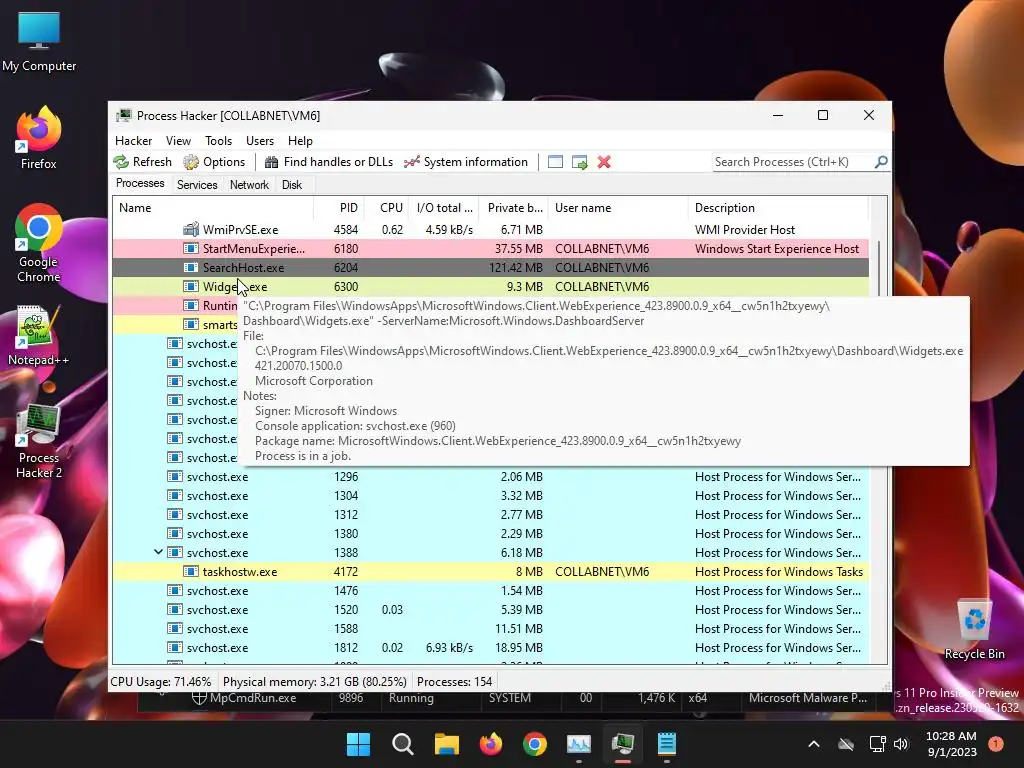This screenshot has width=1024, height=768.
Task: Sort by the Name column header
Action: 213,208
